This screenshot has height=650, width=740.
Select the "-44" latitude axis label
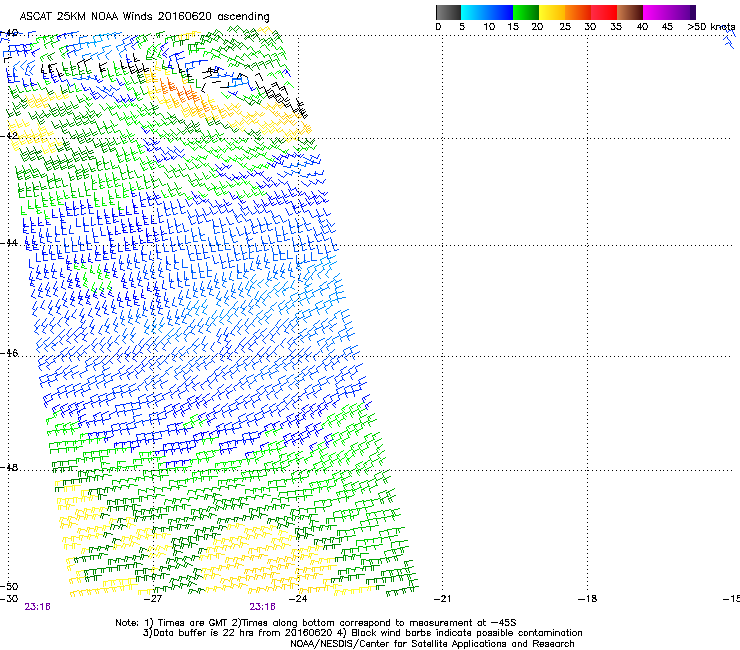[x=9, y=243]
